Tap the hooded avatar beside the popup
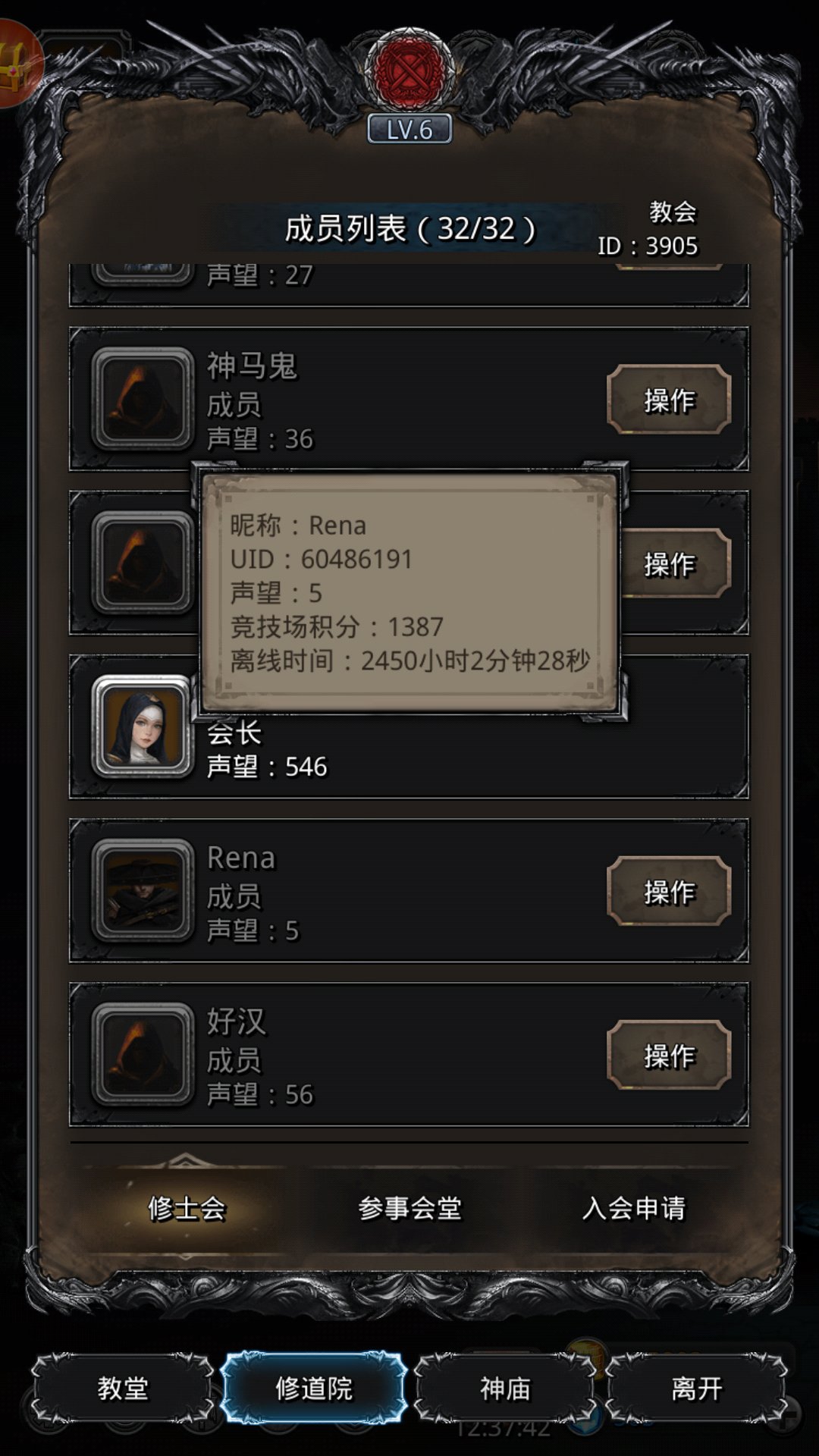The width and height of the screenshot is (819, 1456). pos(143,563)
